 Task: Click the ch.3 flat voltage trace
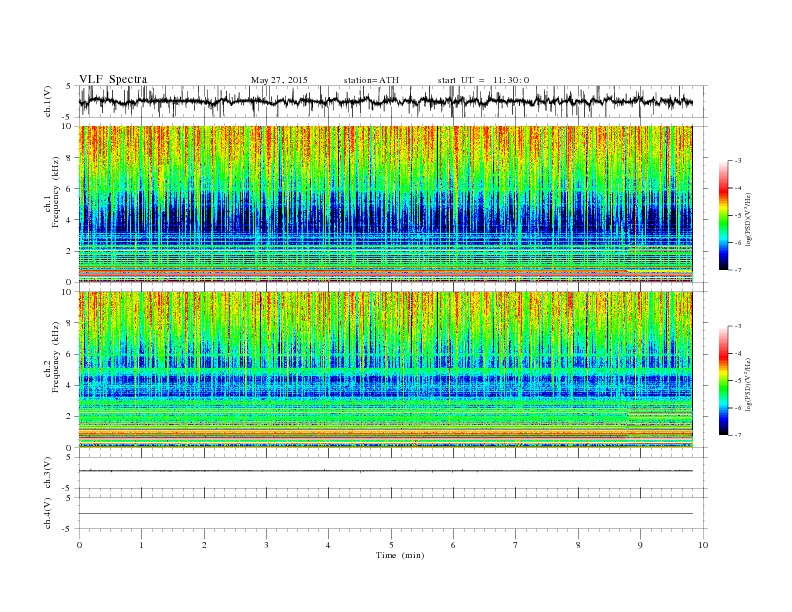tap(385, 471)
